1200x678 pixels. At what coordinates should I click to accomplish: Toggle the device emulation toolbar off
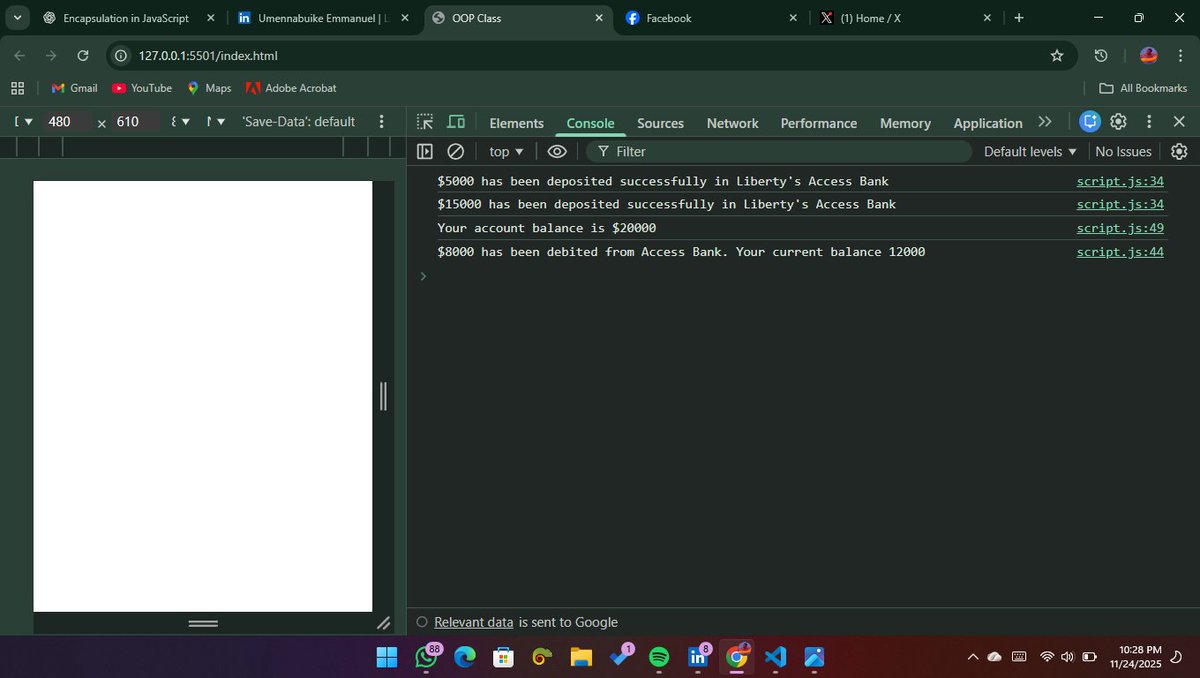point(456,121)
